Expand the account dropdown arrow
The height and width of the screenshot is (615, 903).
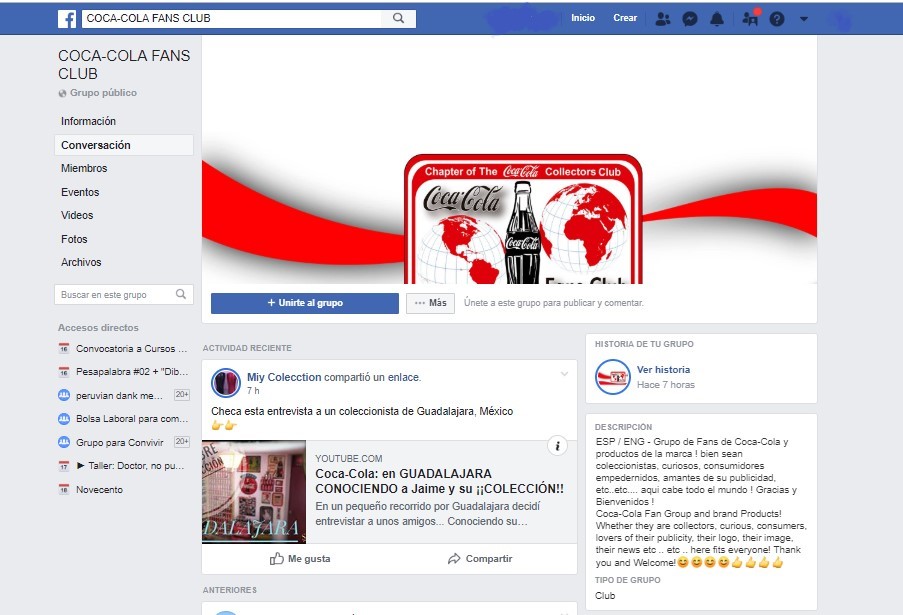click(x=804, y=19)
